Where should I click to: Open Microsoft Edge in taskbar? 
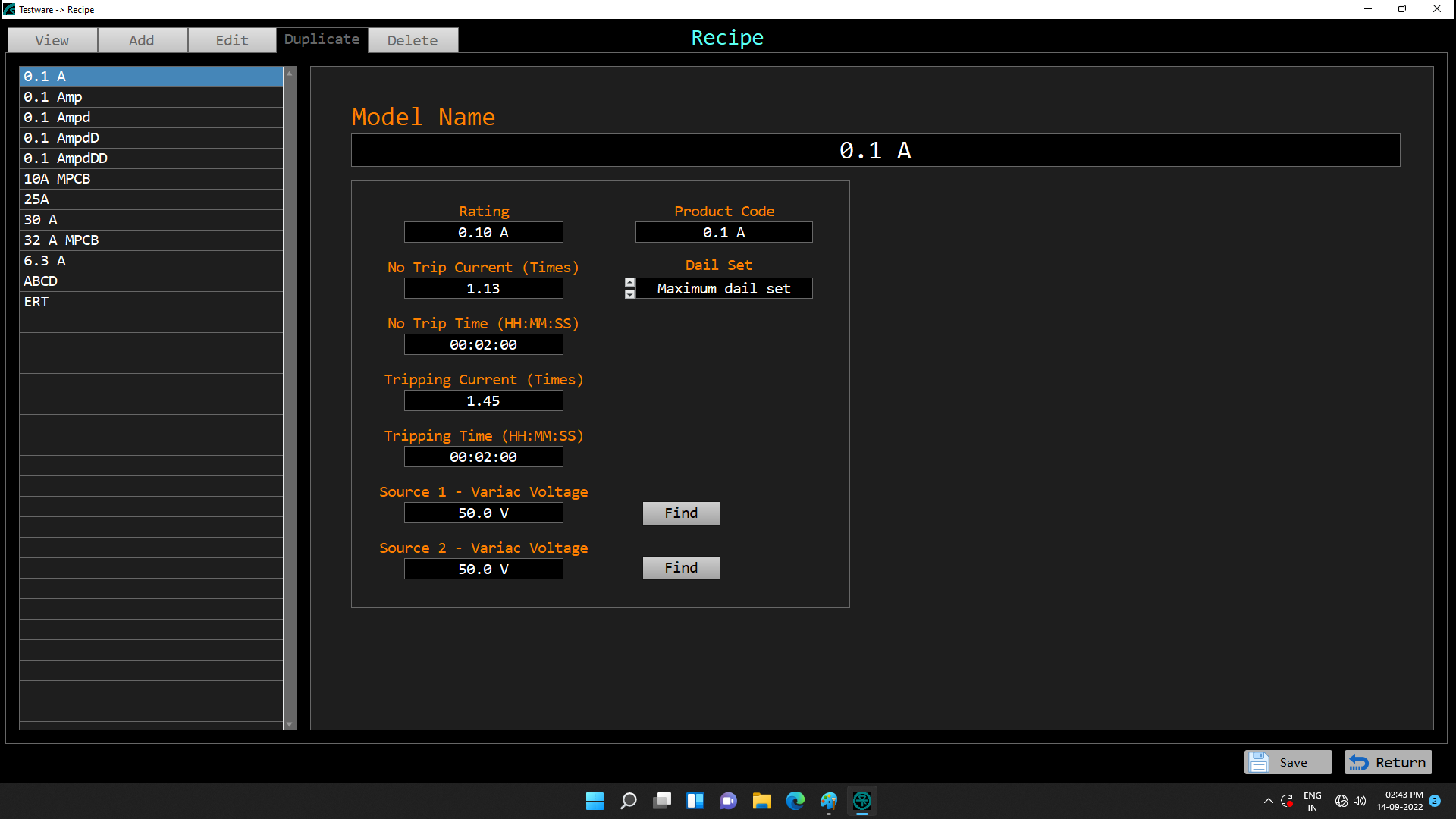pos(795,801)
